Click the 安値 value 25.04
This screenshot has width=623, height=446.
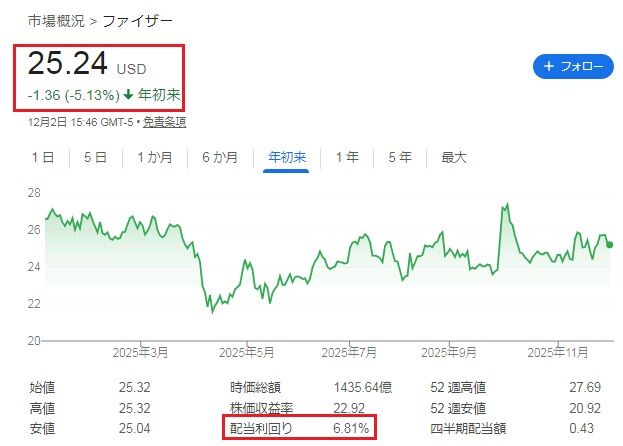135,428
